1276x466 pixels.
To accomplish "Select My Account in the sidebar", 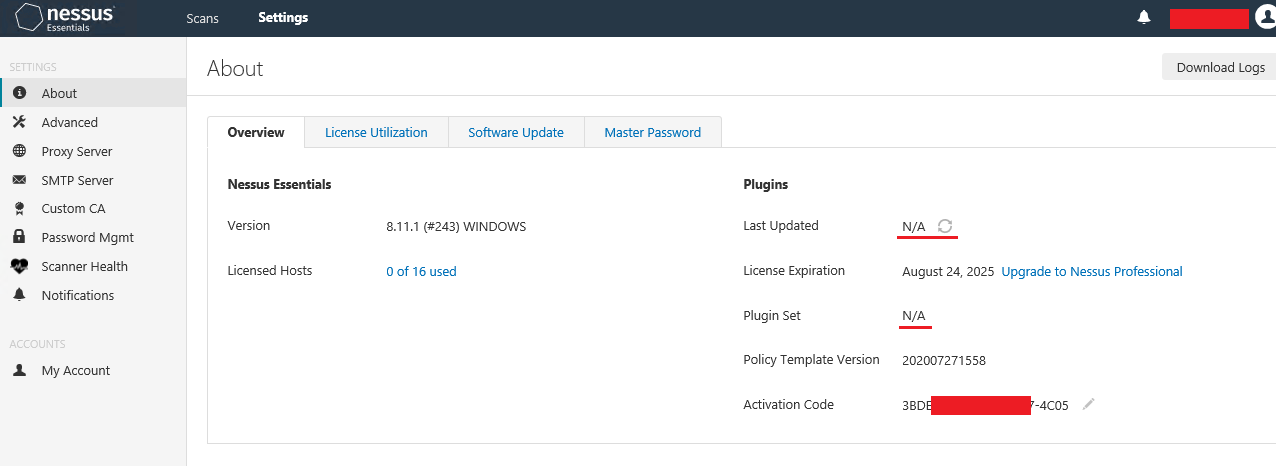I will 93,370.
